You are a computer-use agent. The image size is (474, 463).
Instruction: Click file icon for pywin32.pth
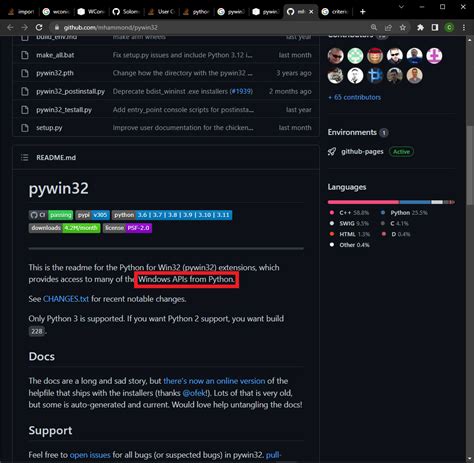pyautogui.click(x=24, y=73)
